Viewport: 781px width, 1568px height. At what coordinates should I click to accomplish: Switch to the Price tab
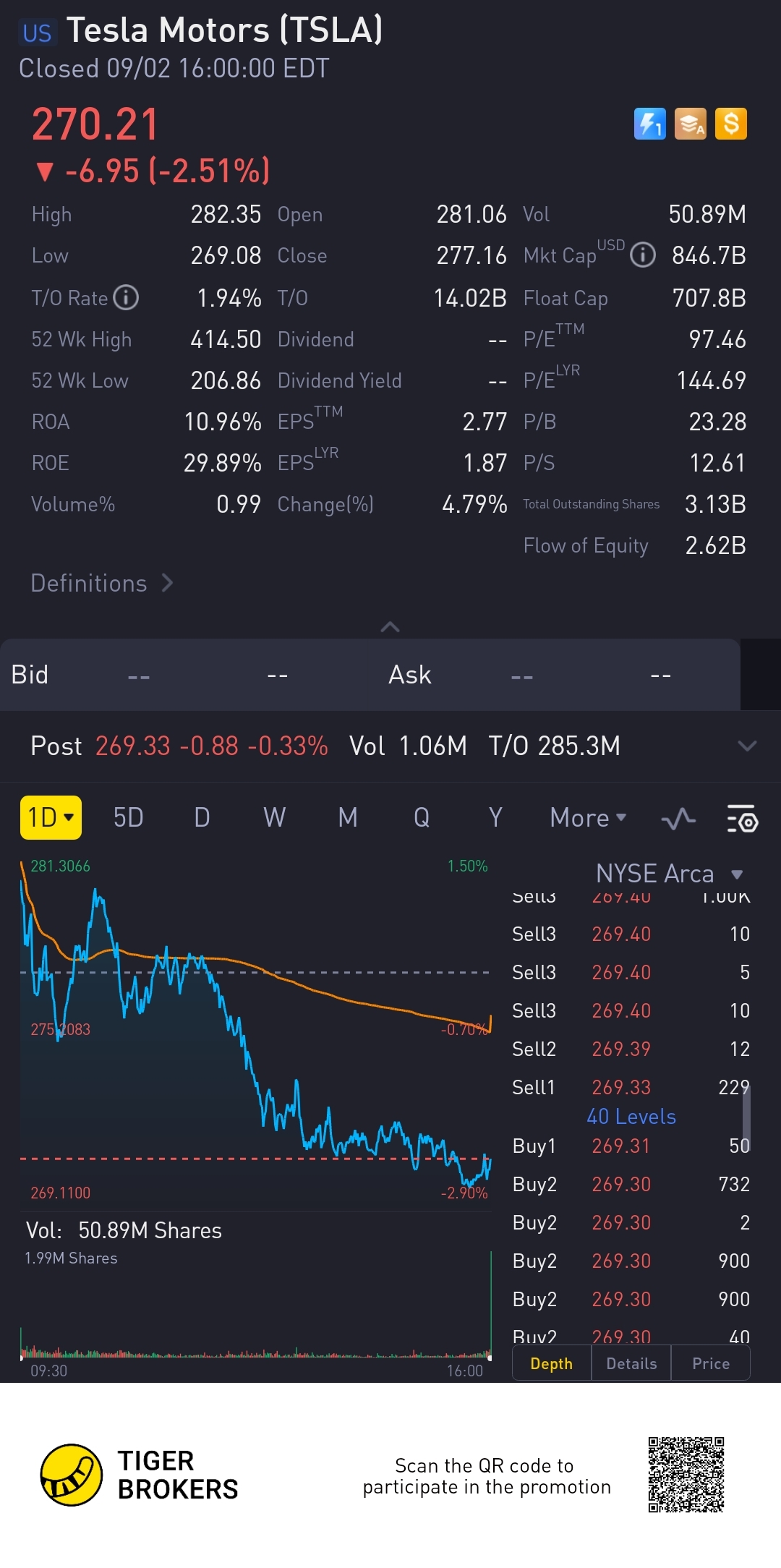[x=710, y=1363]
